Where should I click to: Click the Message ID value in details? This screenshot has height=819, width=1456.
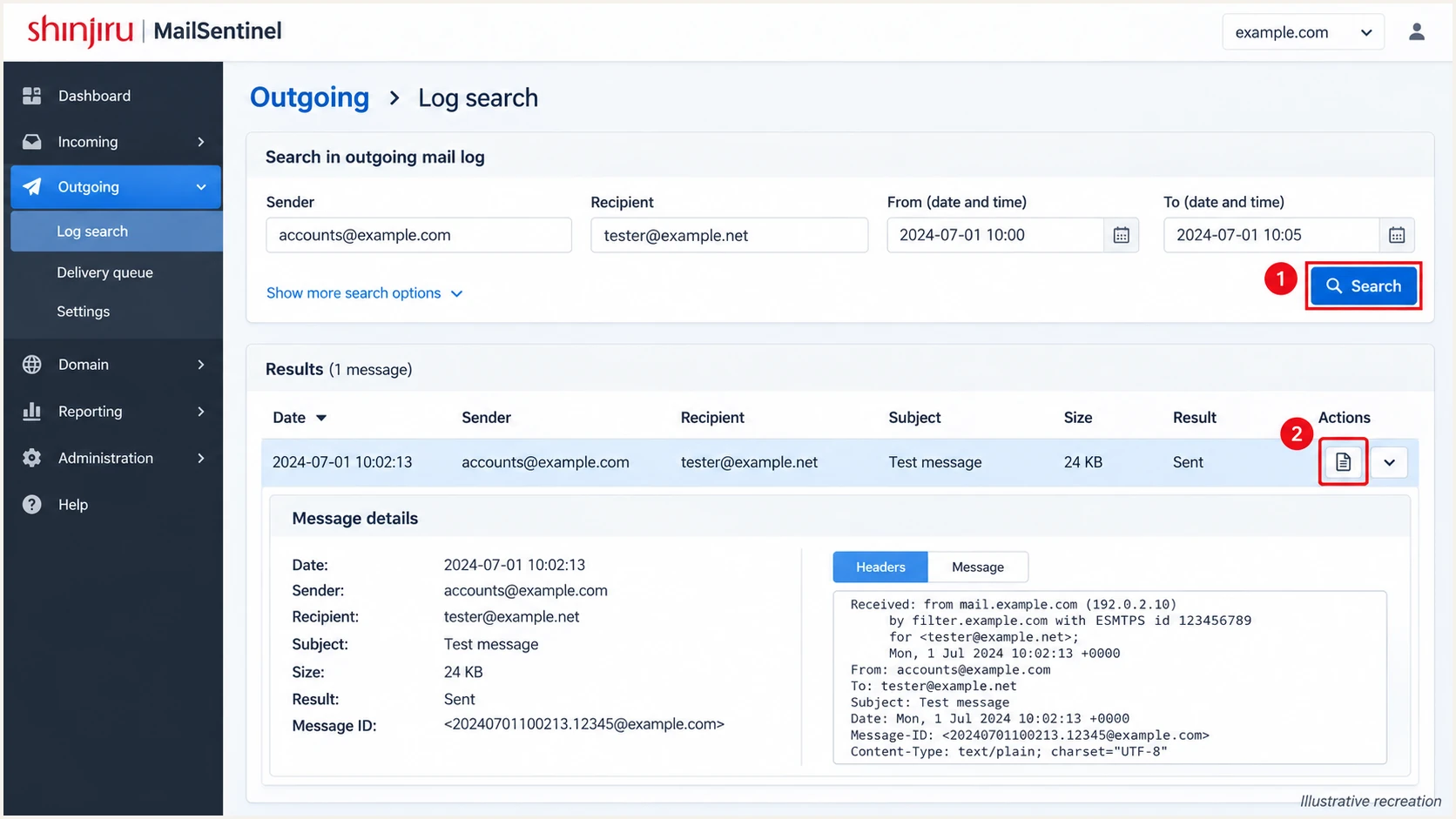[x=583, y=724]
